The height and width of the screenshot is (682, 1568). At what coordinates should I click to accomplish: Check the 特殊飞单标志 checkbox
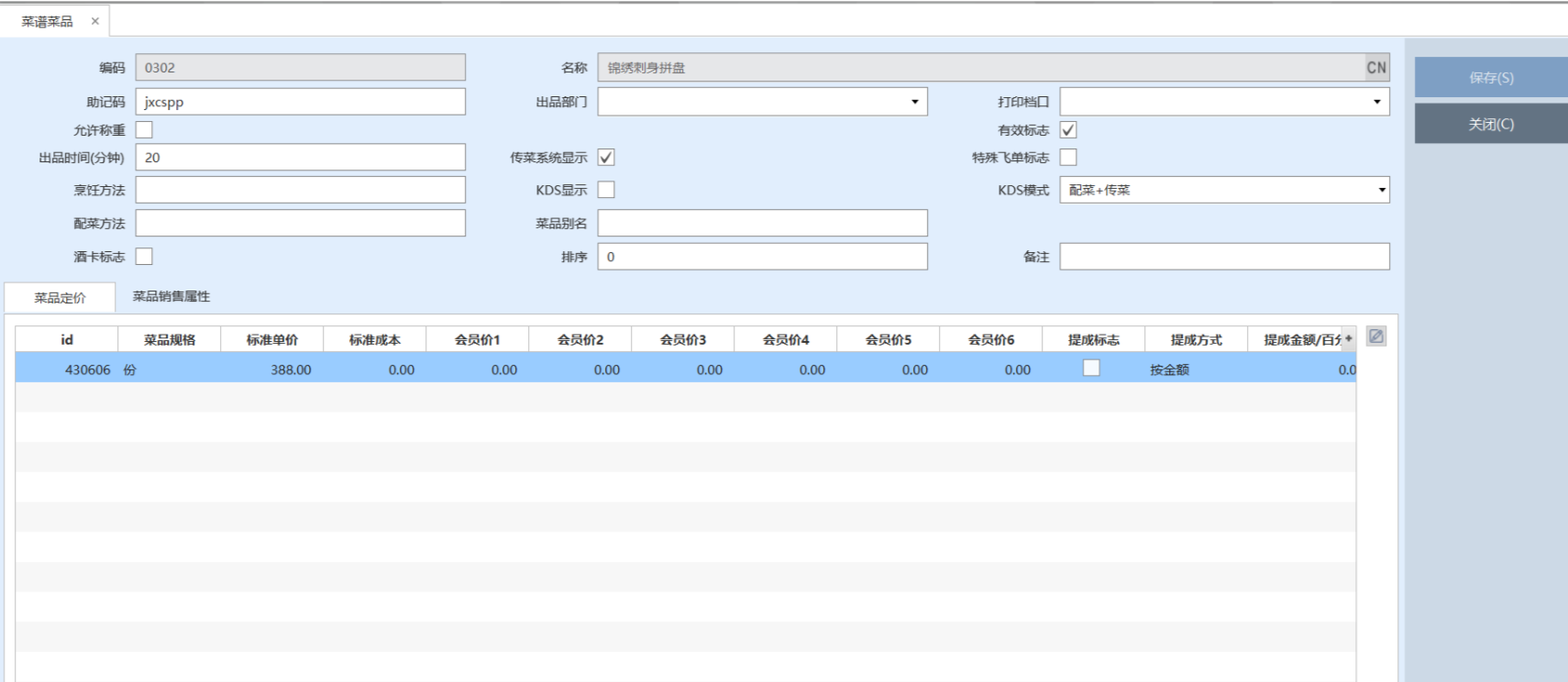coord(1068,158)
